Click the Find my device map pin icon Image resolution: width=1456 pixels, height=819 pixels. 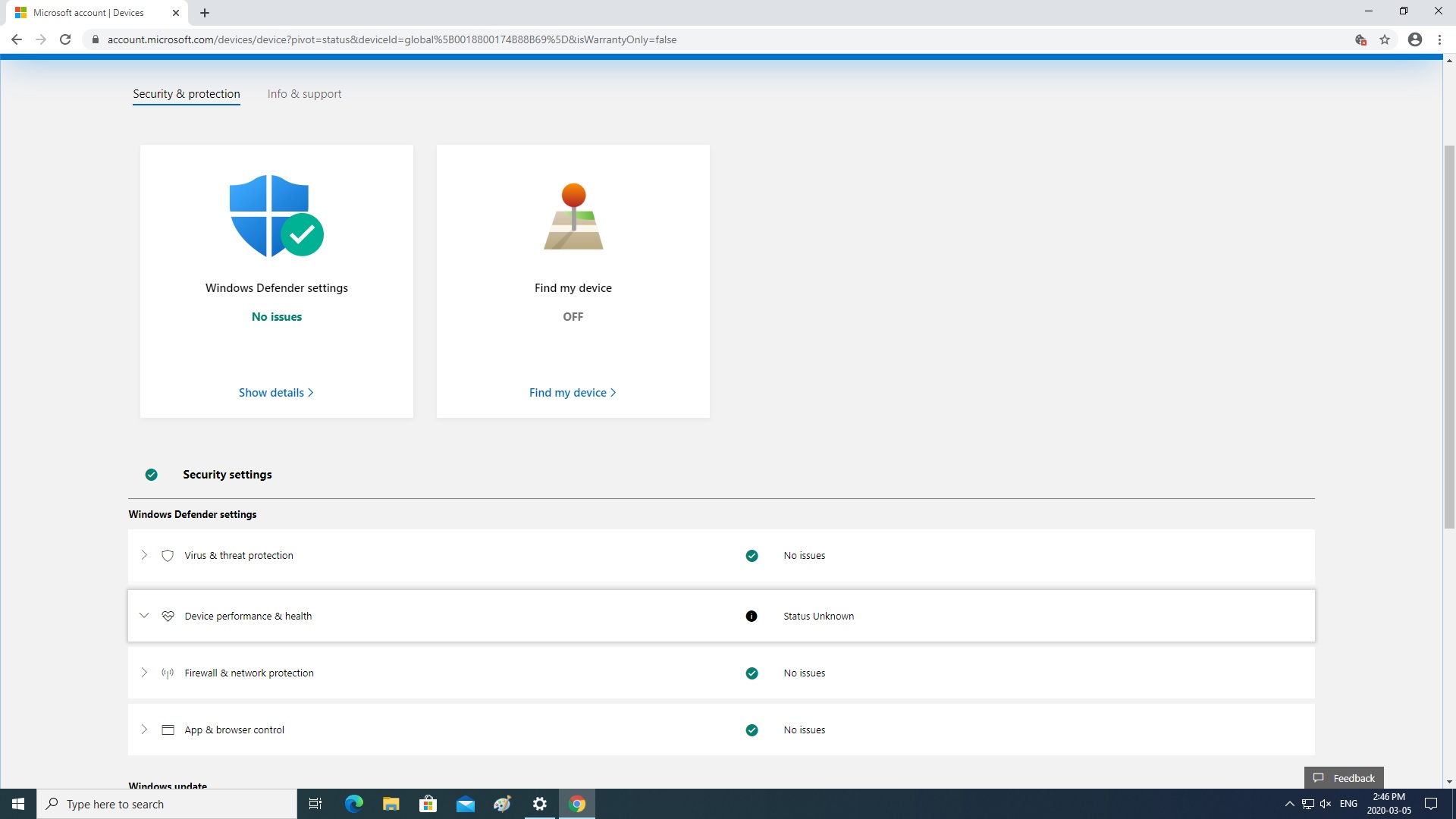(x=573, y=216)
